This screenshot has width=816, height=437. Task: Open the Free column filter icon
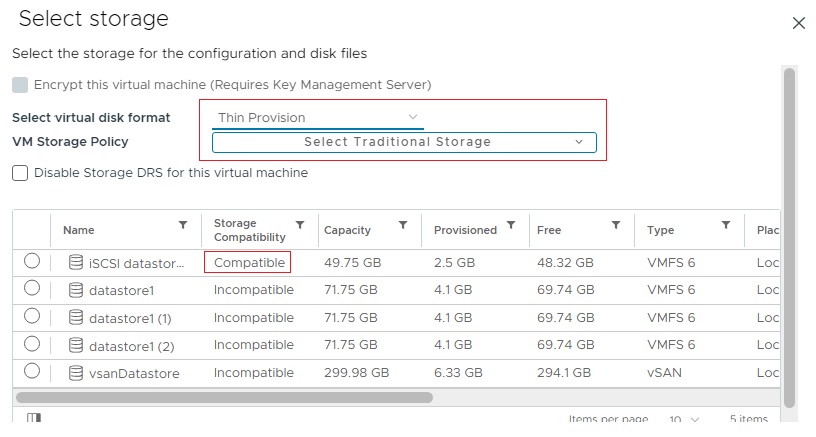616,226
